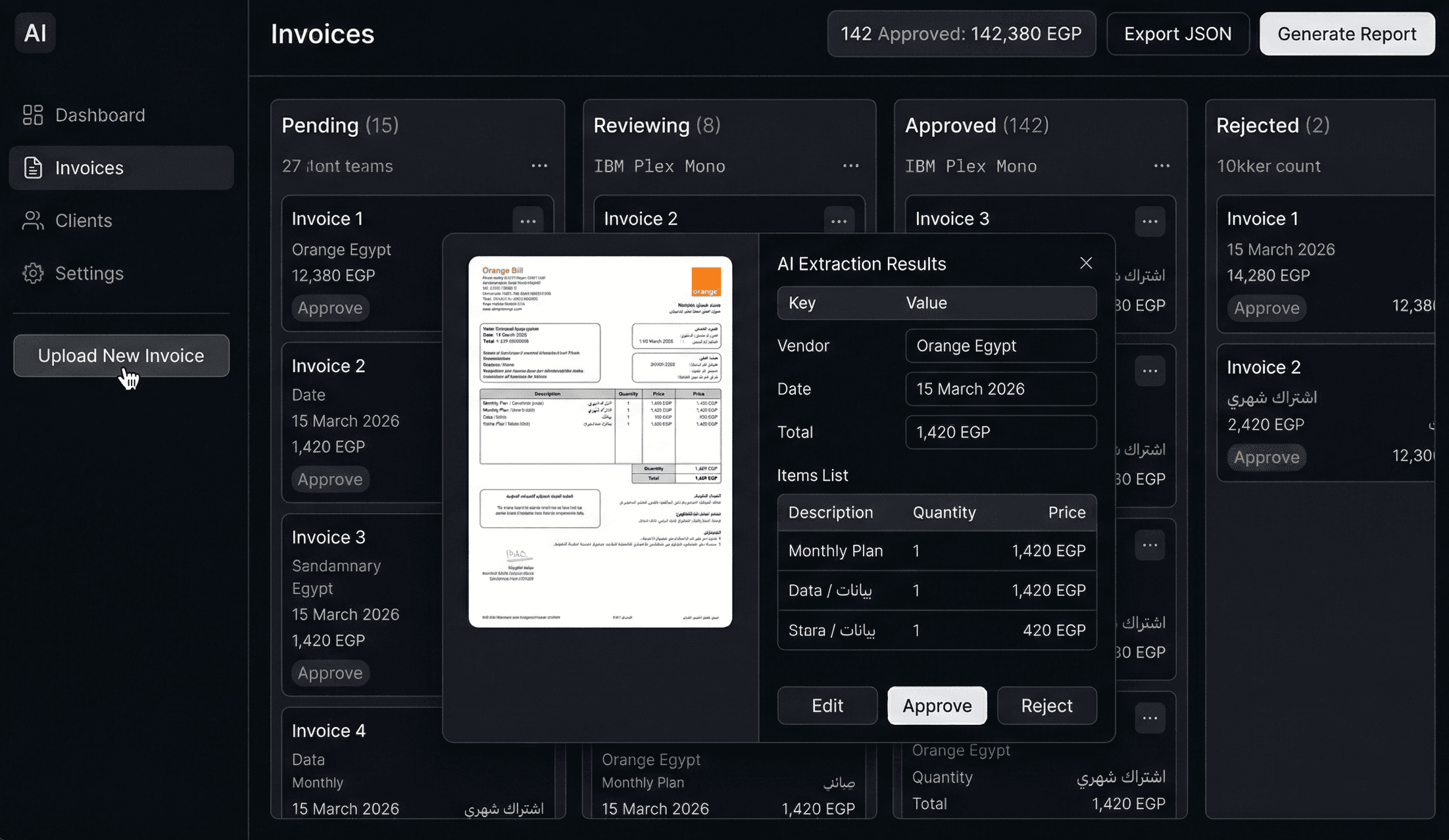The width and height of the screenshot is (1449, 840).
Task: Click 2,420 EGP on Rejected Invoice 2
Action: [x=1265, y=425]
